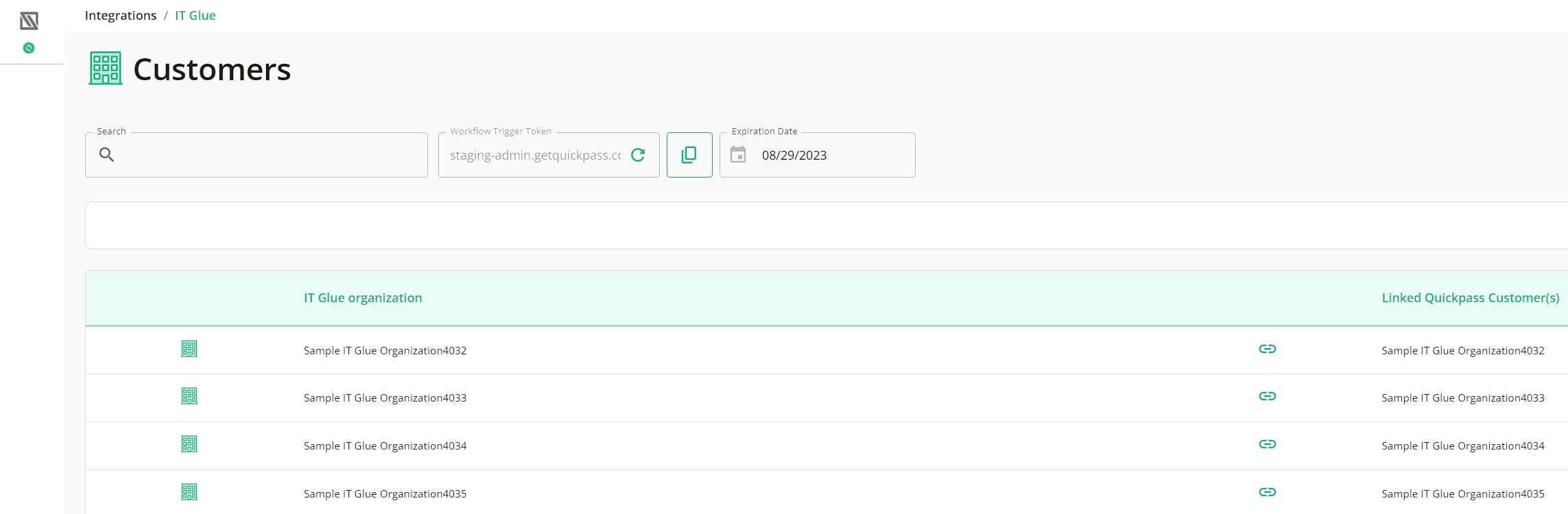Click the Customers page heading

point(212,69)
